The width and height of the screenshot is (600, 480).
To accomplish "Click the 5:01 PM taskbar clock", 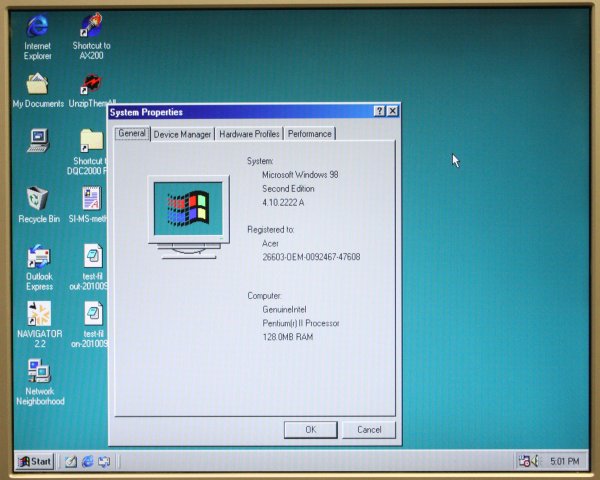I will (x=565, y=461).
